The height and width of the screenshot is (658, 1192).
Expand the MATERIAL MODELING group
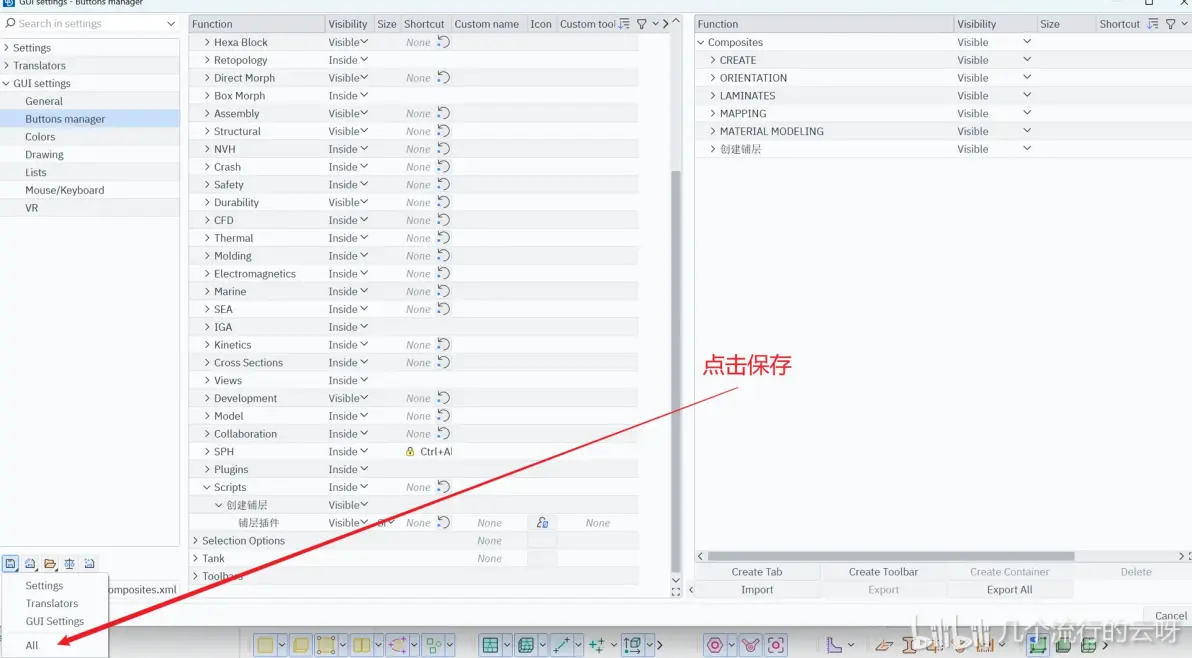click(x=713, y=131)
